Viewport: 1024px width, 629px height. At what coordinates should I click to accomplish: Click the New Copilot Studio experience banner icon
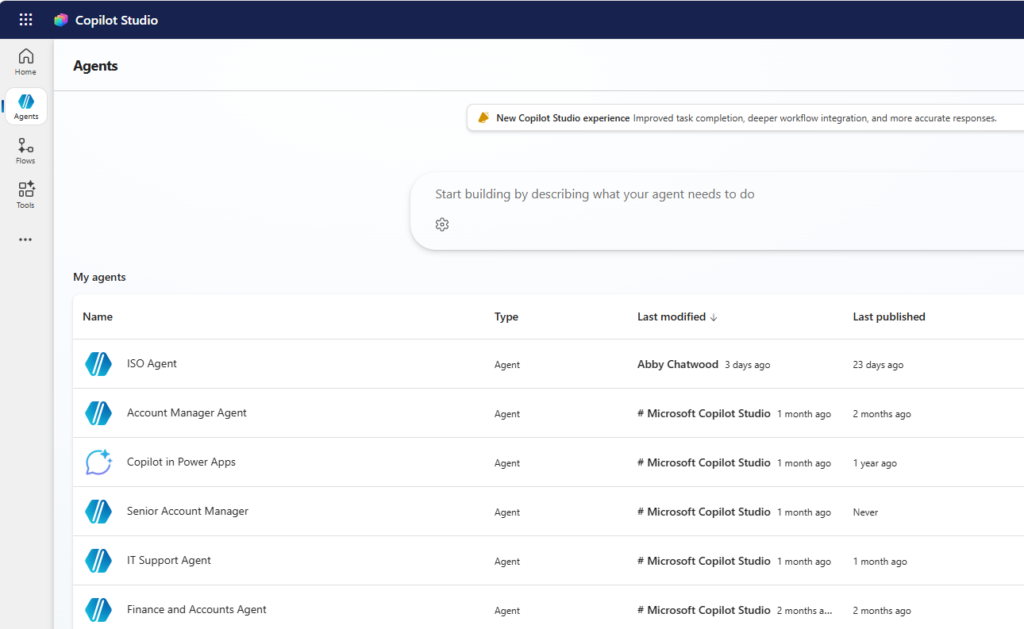click(x=483, y=118)
